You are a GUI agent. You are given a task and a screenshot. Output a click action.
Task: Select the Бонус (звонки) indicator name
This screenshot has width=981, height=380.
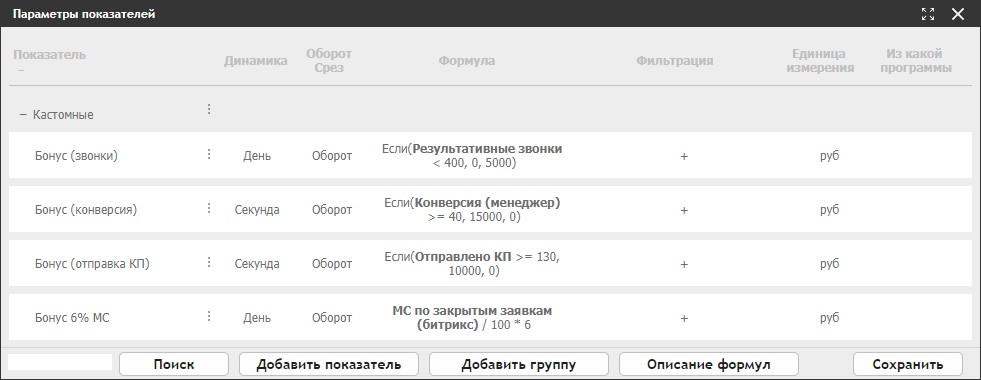[76, 156]
